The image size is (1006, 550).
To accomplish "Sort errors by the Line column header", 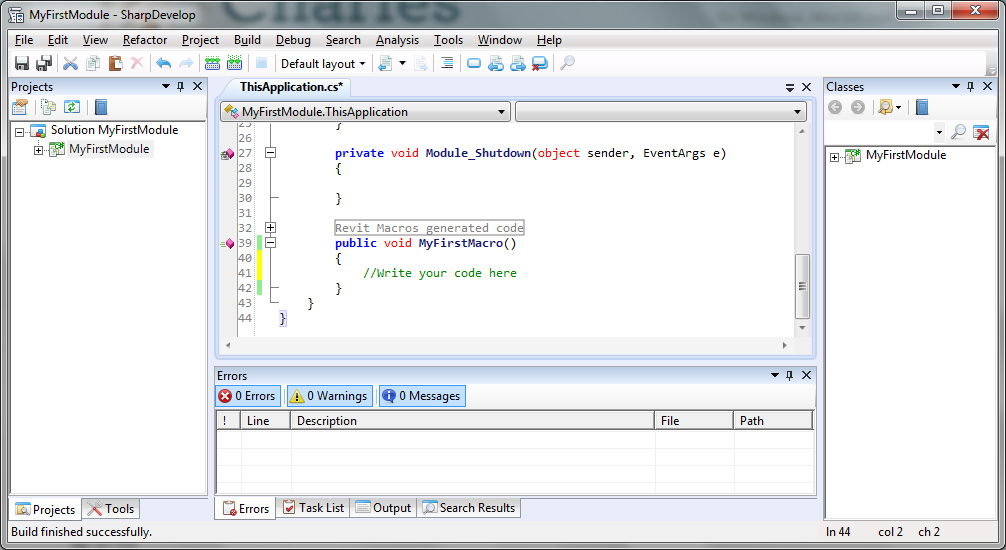I will (x=265, y=421).
